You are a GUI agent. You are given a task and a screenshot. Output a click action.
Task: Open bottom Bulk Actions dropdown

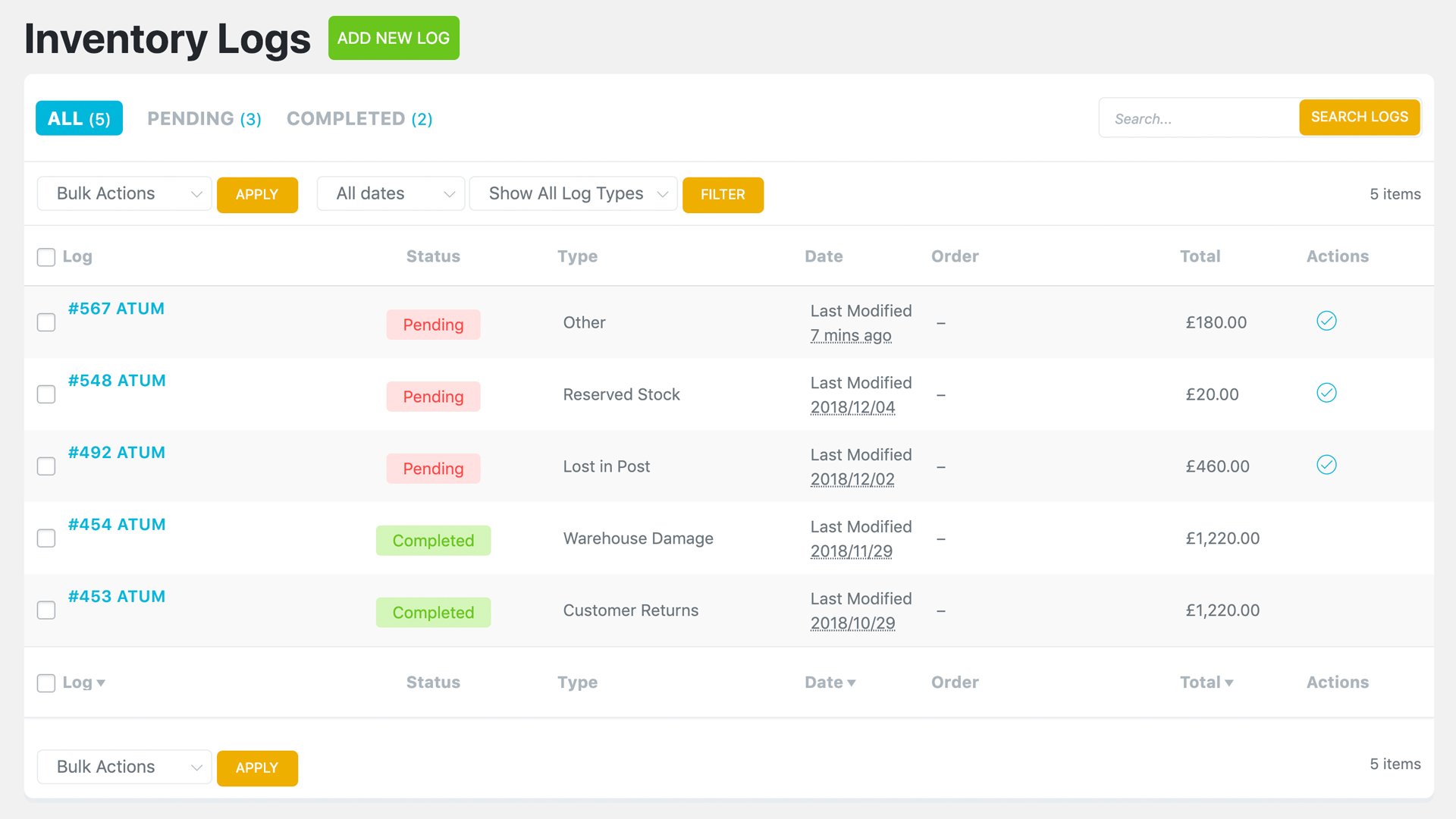(124, 767)
